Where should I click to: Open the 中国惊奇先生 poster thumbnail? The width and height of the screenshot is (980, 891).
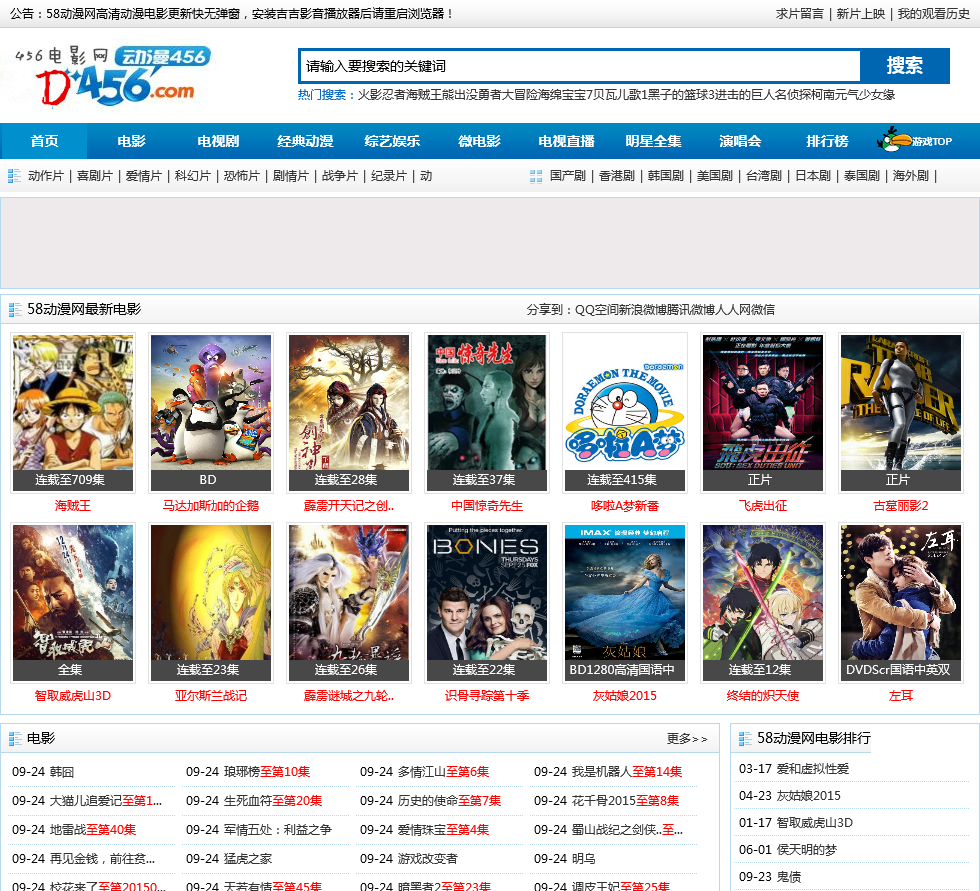[x=487, y=412]
